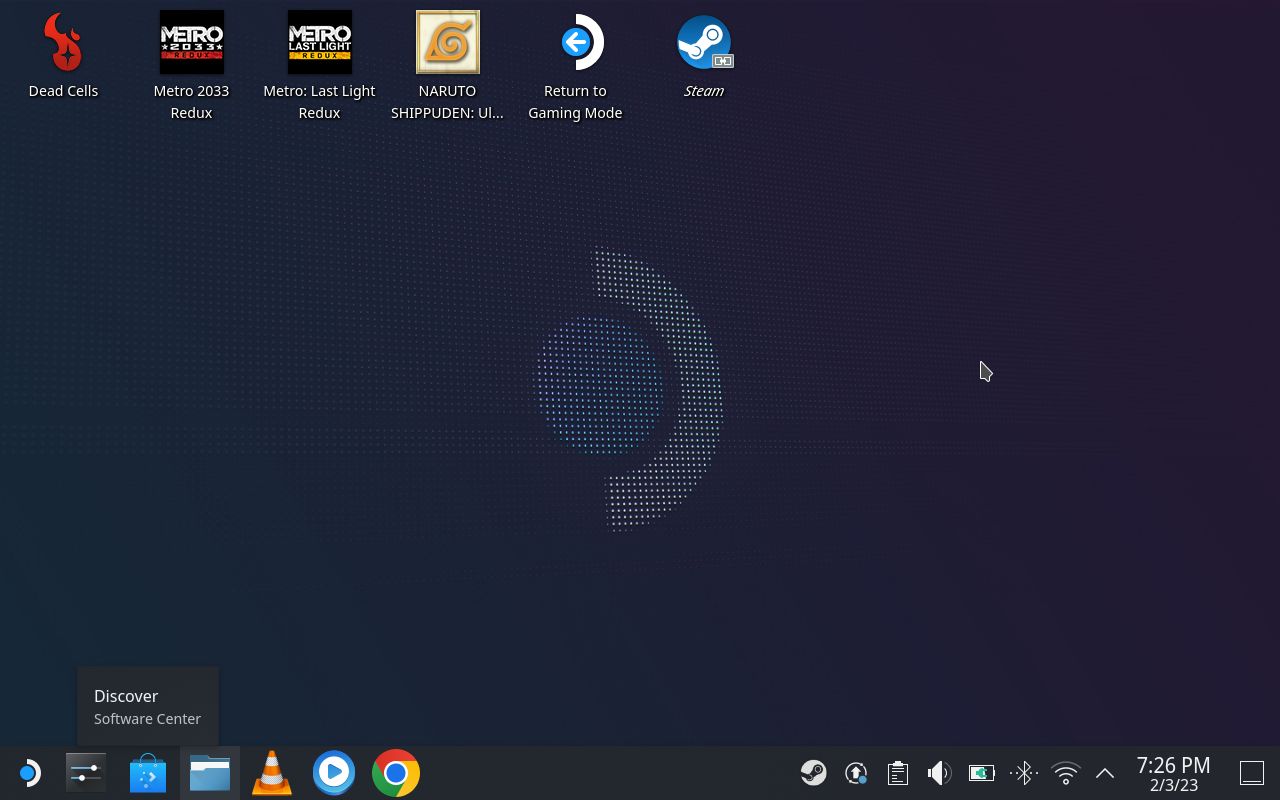Image resolution: width=1280 pixels, height=800 pixels.
Task: Open the Dolphin file manager in the taskbar
Action: click(210, 773)
